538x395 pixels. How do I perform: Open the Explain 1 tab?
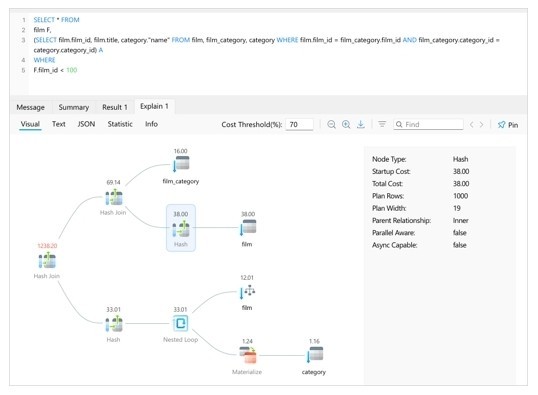click(x=154, y=106)
